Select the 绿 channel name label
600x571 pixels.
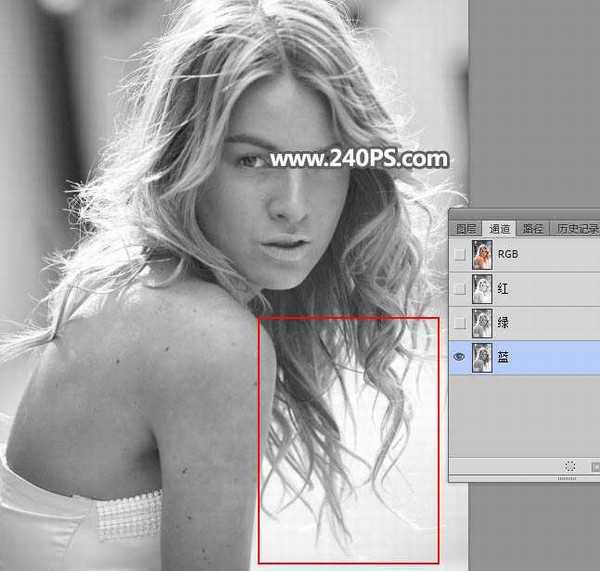tap(503, 323)
